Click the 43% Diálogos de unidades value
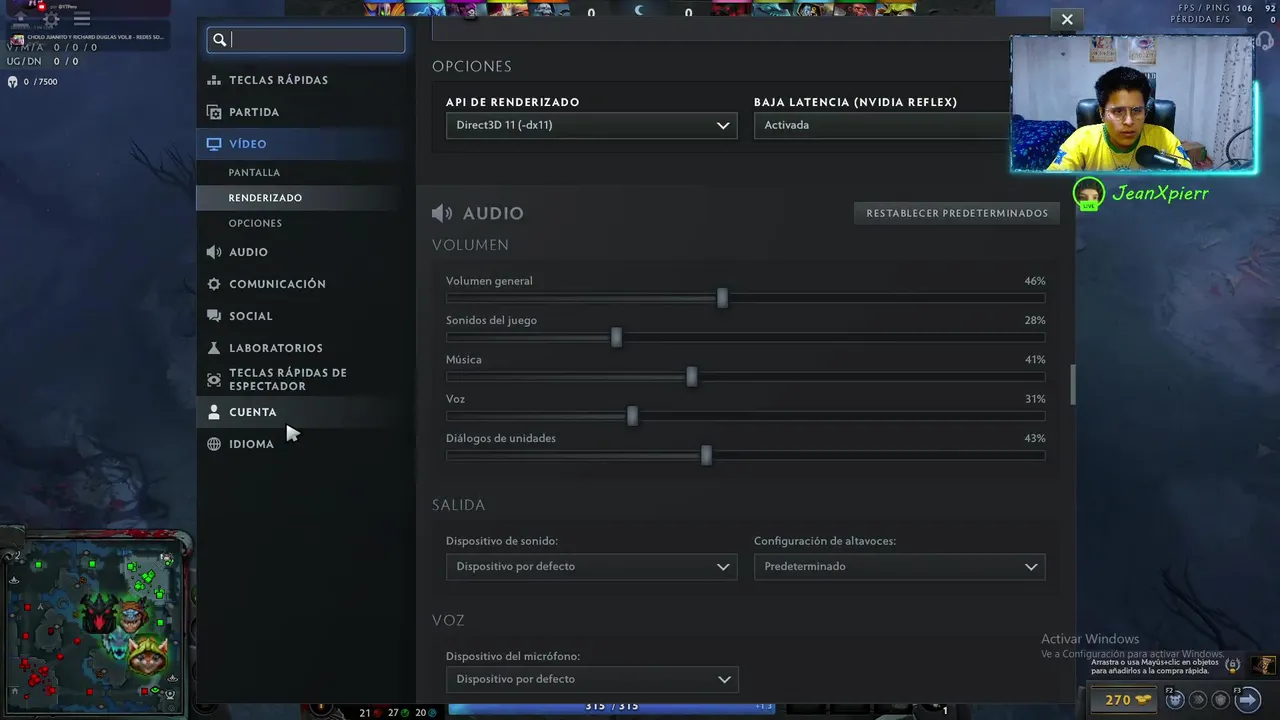Screen dimensions: 1280x720 coord(1034,438)
